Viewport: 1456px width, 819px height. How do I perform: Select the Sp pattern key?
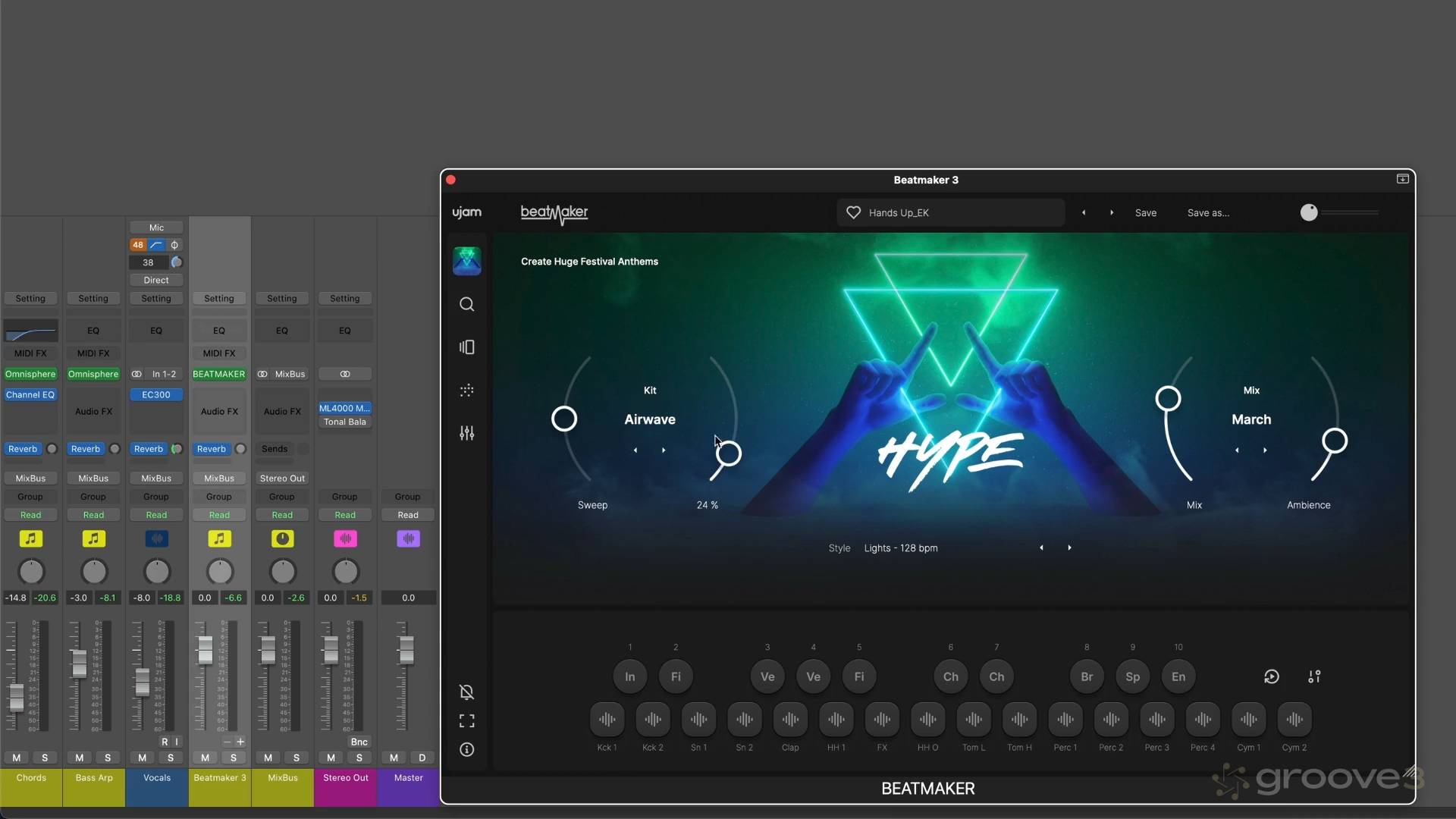coord(1133,676)
